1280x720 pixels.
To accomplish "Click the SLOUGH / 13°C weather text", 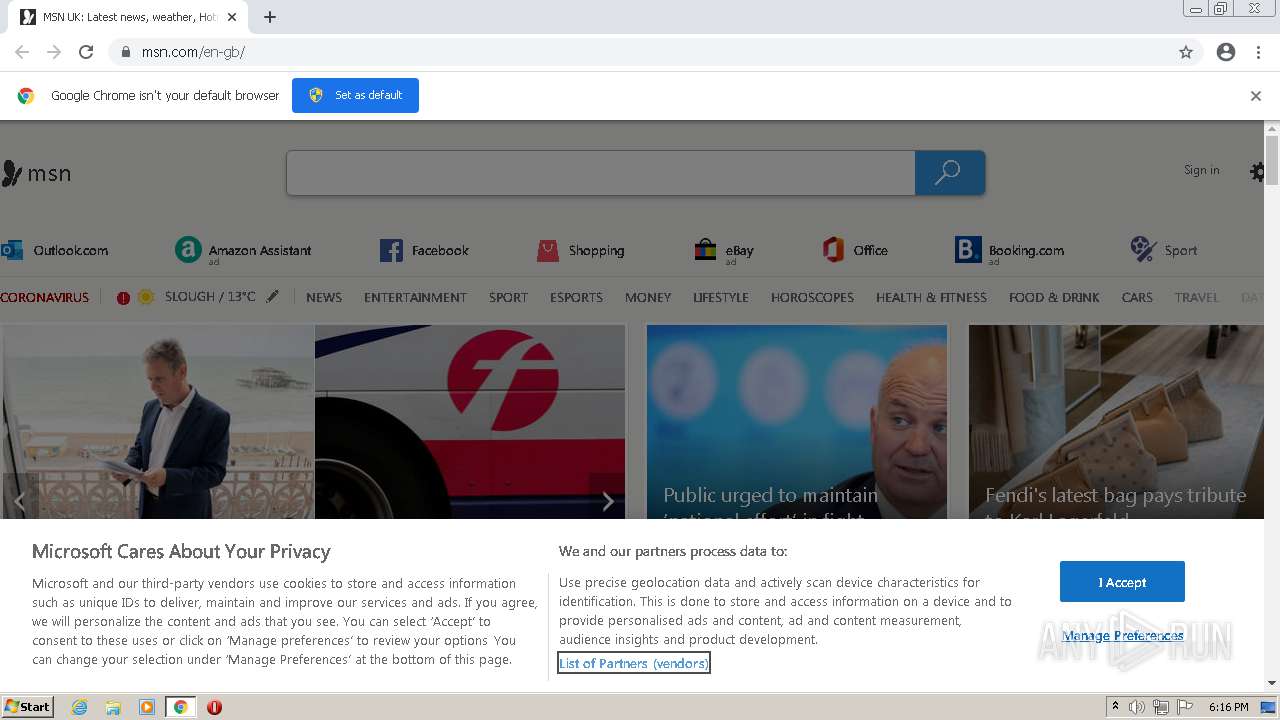I will pyautogui.click(x=210, y=297).
